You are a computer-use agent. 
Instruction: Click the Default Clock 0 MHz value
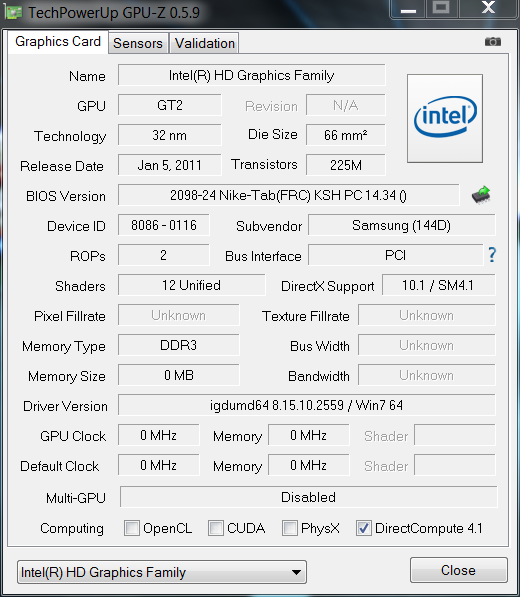158,465
